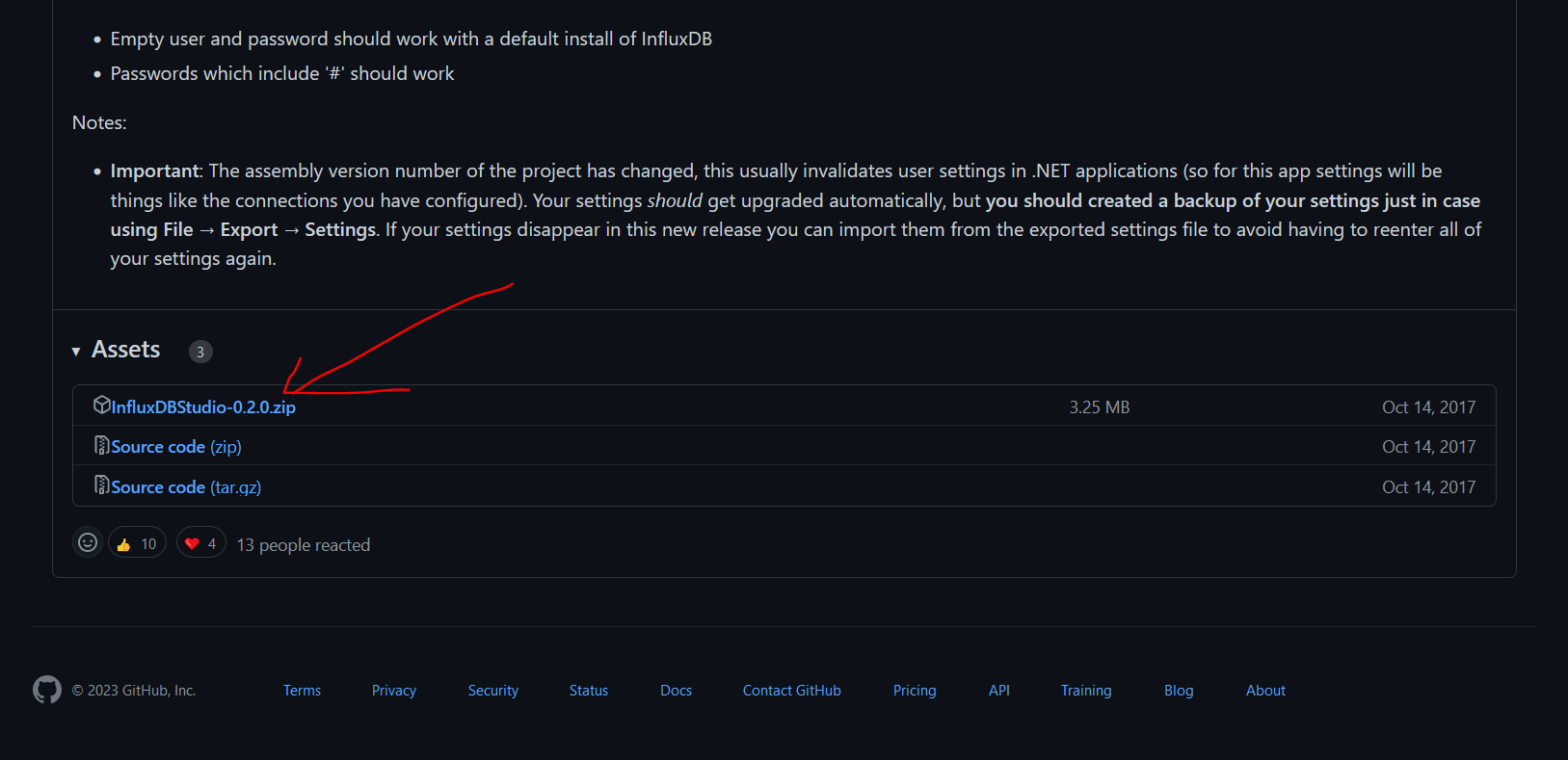Screen dimensions: 1568x760
Task: Open the Pricing footer link
Action: tap(915, 691)
